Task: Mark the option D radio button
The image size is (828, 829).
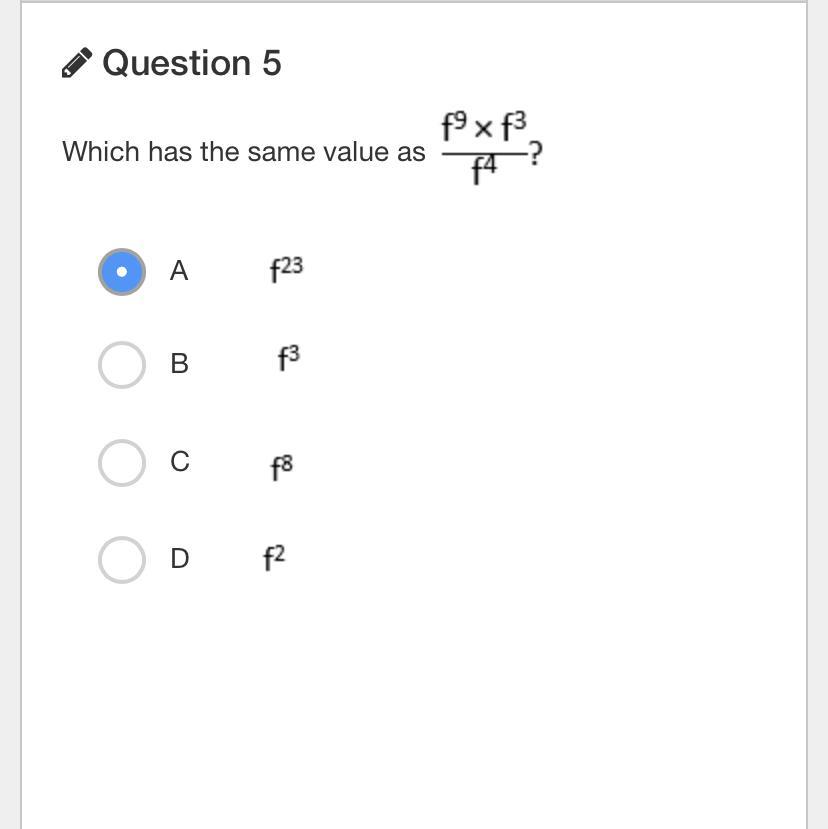Action: [x=122, y=559]
